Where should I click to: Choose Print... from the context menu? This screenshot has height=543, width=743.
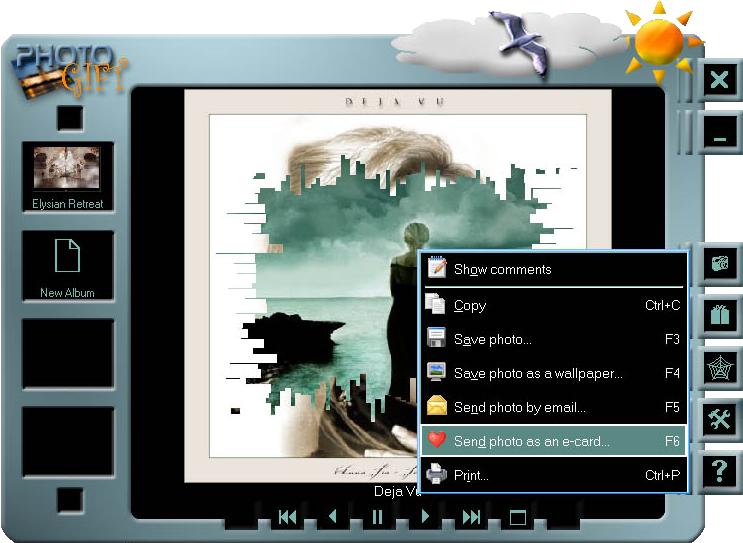(x=553, y=475)
